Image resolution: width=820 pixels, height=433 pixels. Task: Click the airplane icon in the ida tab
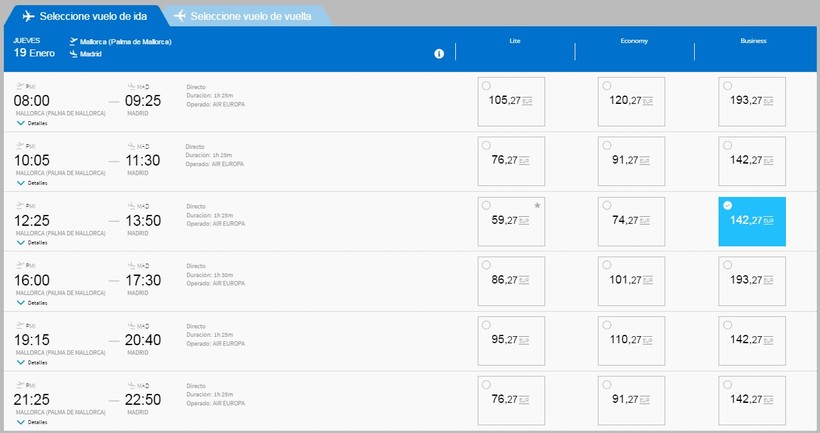pyautogui.click(x=28, y=17)
